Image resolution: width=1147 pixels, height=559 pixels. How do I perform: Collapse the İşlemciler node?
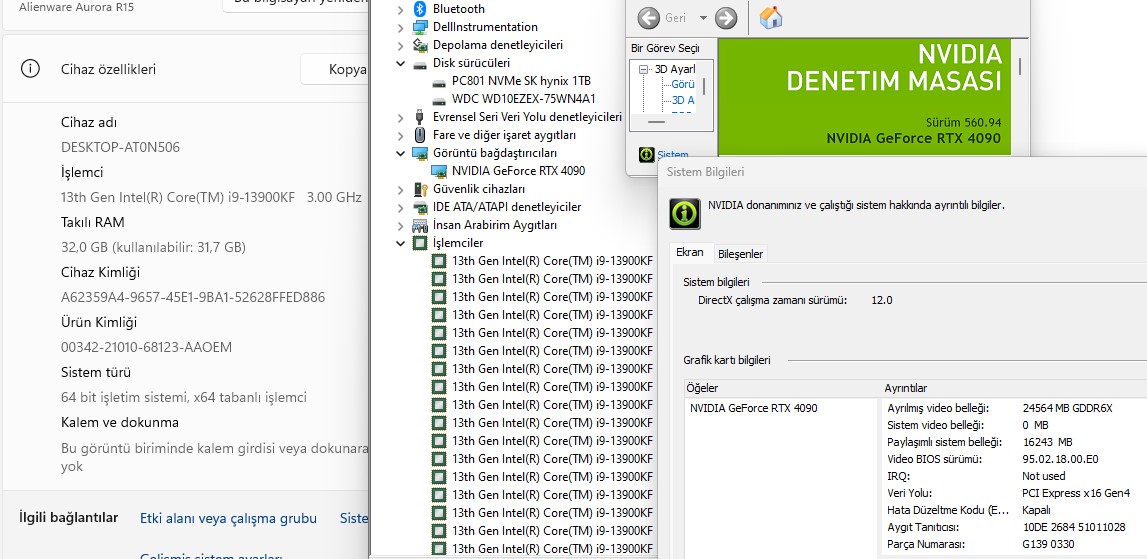pyautogui.click(x=400, y=243)
